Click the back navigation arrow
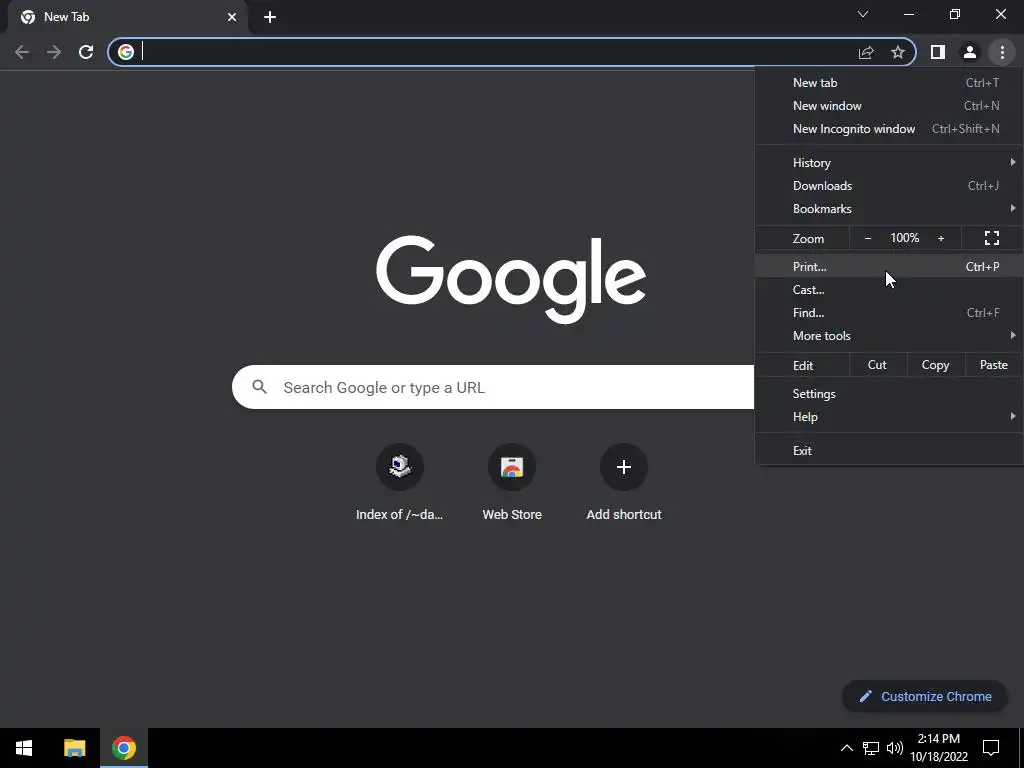The image size is (1024, 768). click(x=22, y=52)
